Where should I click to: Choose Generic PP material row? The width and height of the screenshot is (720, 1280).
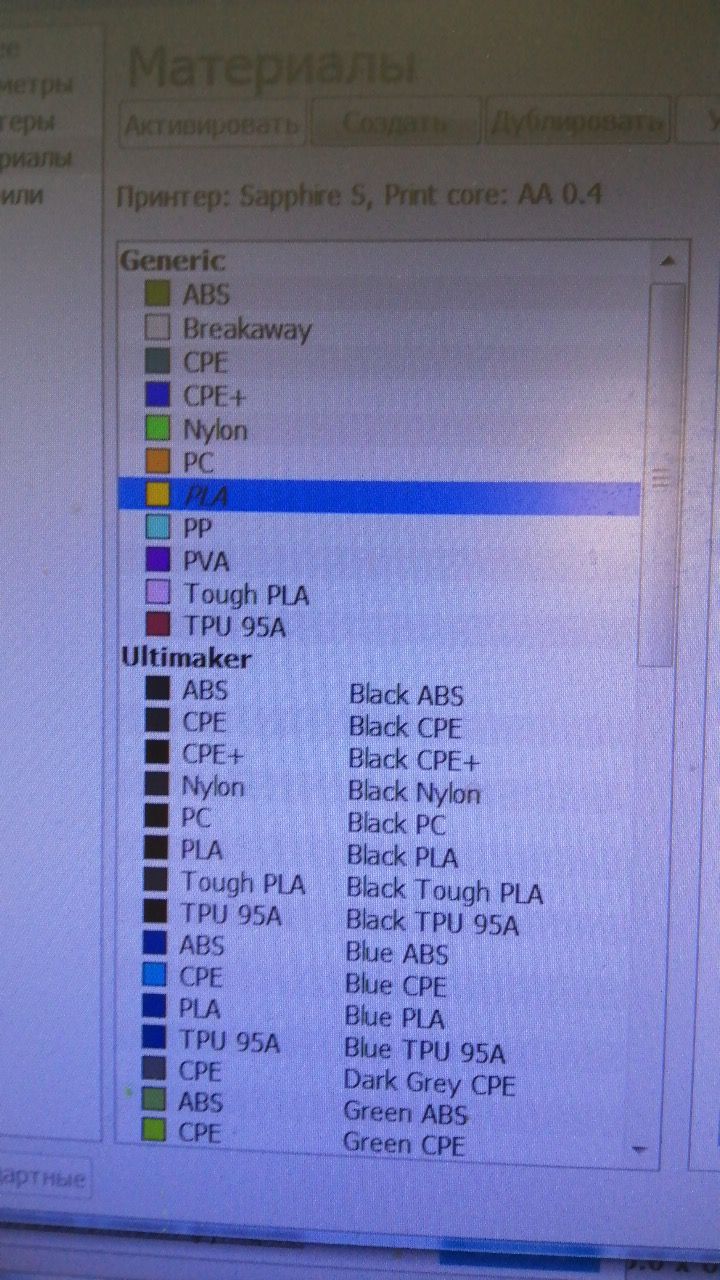(x=379, y=528)
